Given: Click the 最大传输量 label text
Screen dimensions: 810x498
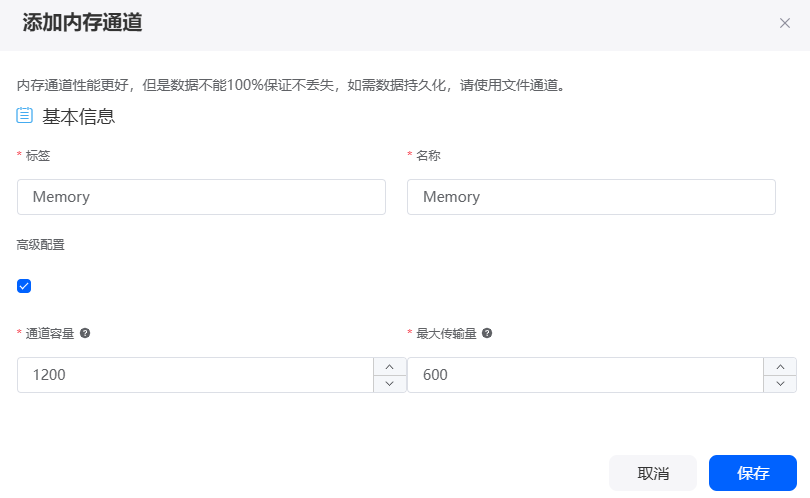Looking at the screenshot, I should coord(446,334).
